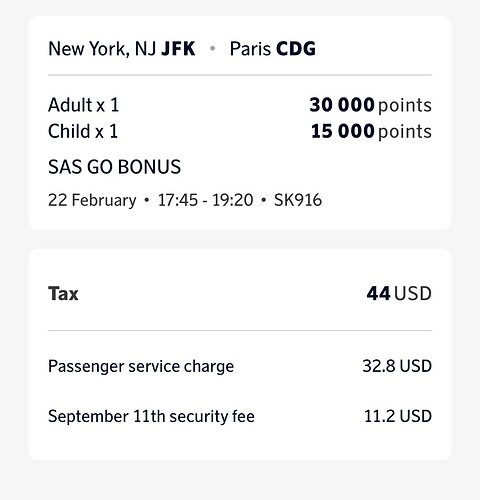Click the 22 February date
The width and height of the screenshot is (480, 500).
(92, 200)
